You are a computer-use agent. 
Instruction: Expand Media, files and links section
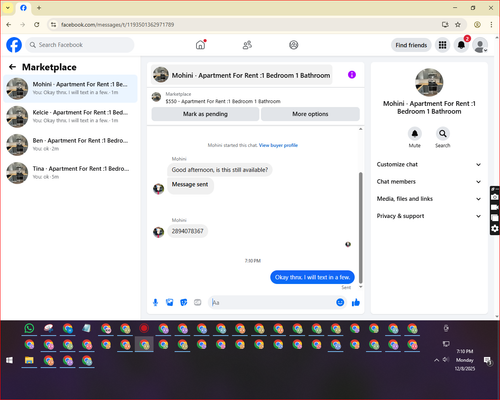(429, 199)
